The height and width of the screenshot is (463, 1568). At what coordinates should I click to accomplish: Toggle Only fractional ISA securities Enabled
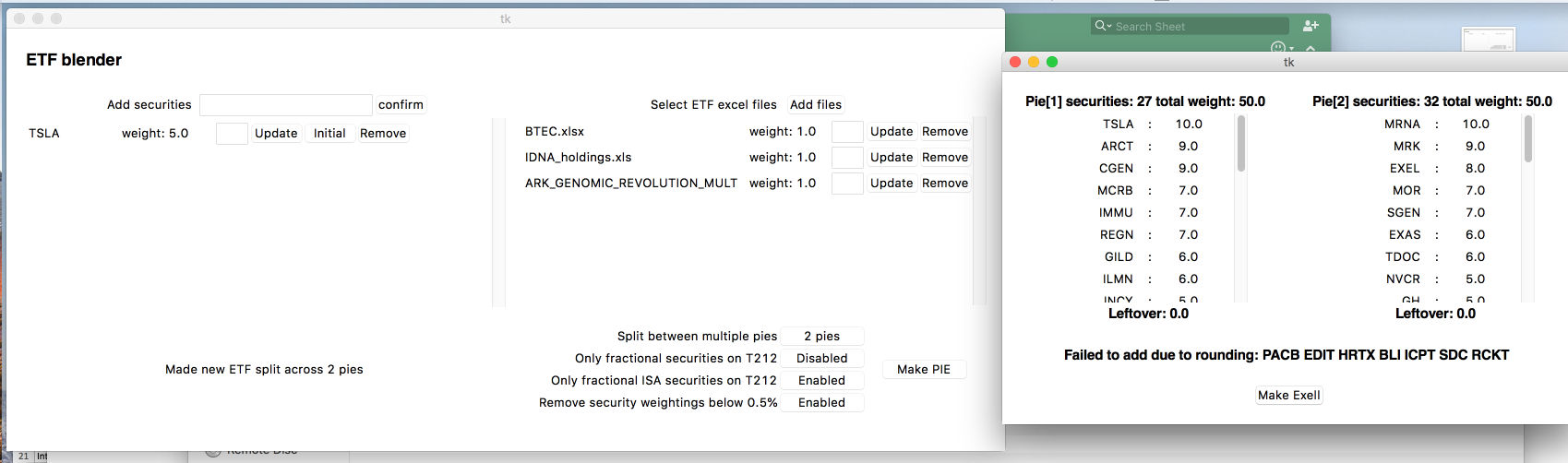point(822,380)
